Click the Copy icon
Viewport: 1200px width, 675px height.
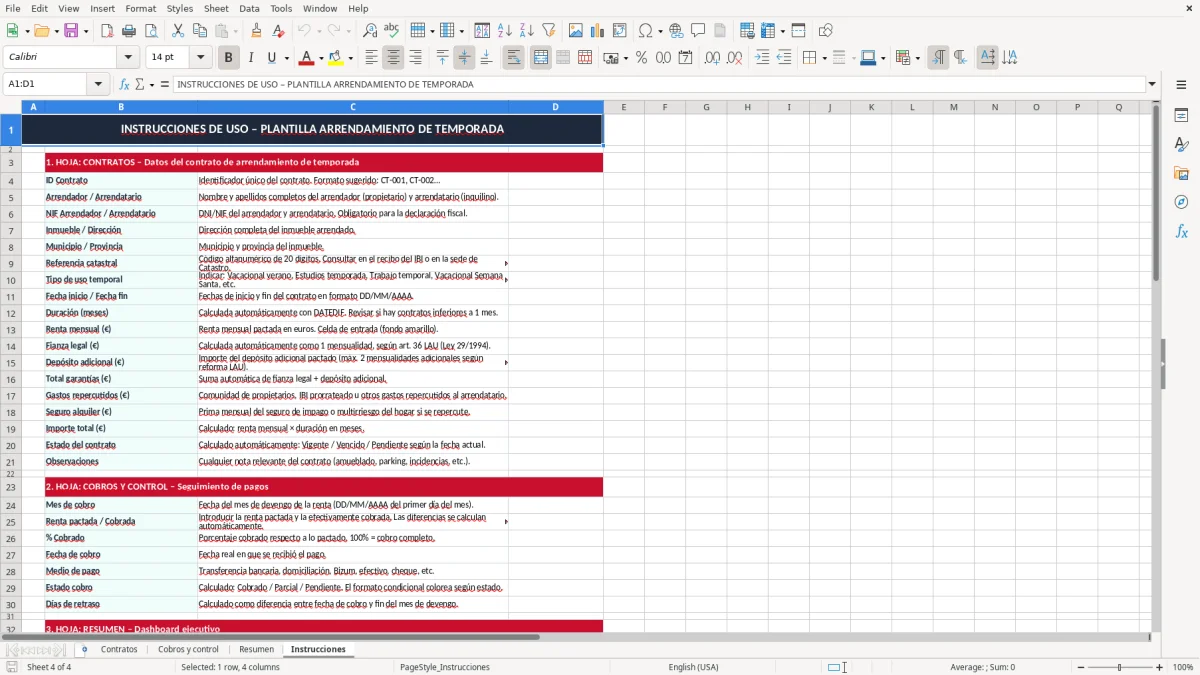click(200, 31)
